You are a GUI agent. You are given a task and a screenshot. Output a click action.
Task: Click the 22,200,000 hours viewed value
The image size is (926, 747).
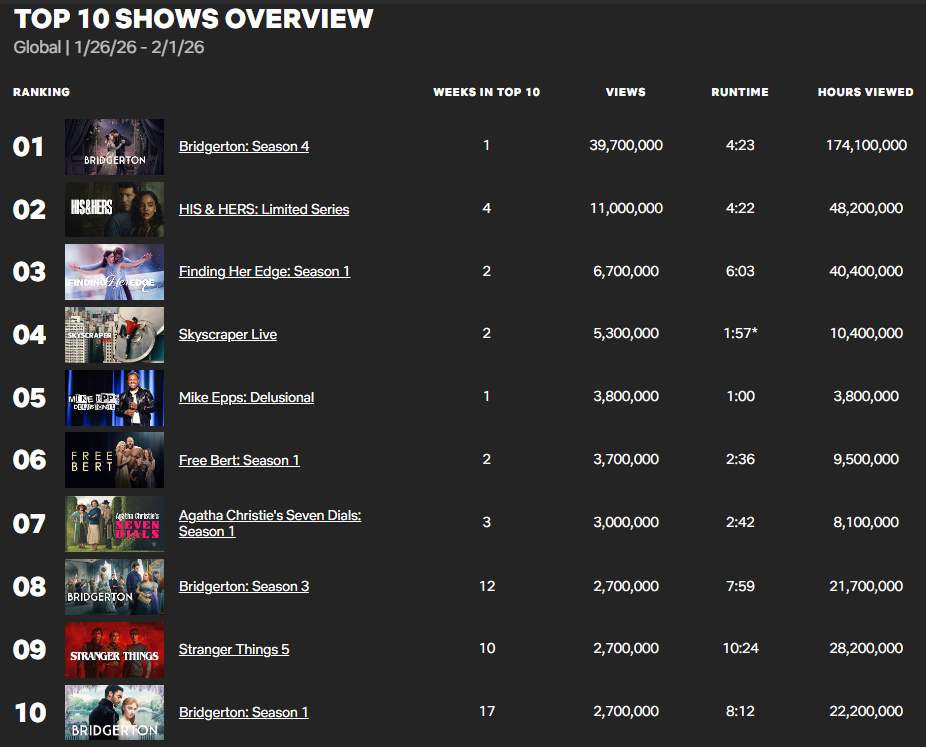click(x=866, y=712)
